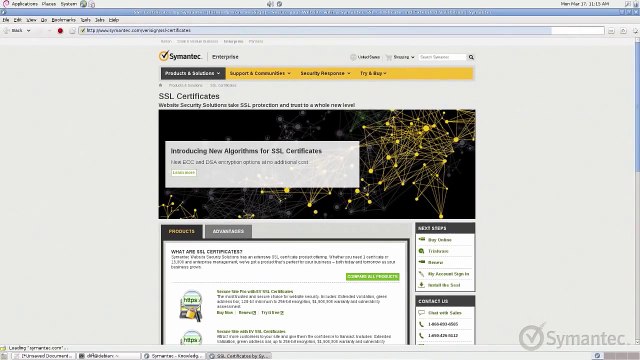Open the Back history dropdown arrow

pos(29,31)
